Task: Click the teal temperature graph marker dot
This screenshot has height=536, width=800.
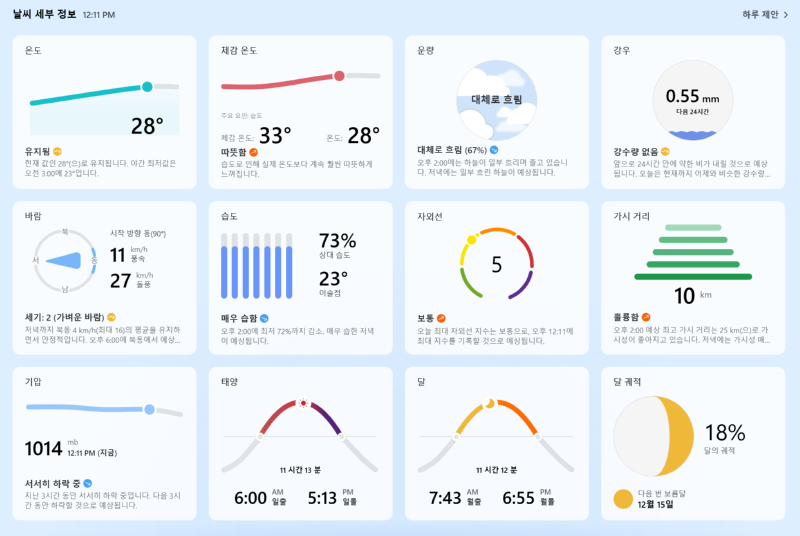Action: pyautogui.click(x=147, y=87)
